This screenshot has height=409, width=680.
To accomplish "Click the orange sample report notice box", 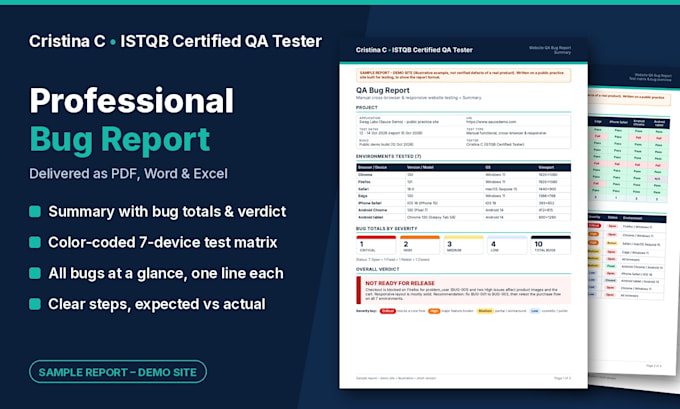I will [x=463, y=75].
